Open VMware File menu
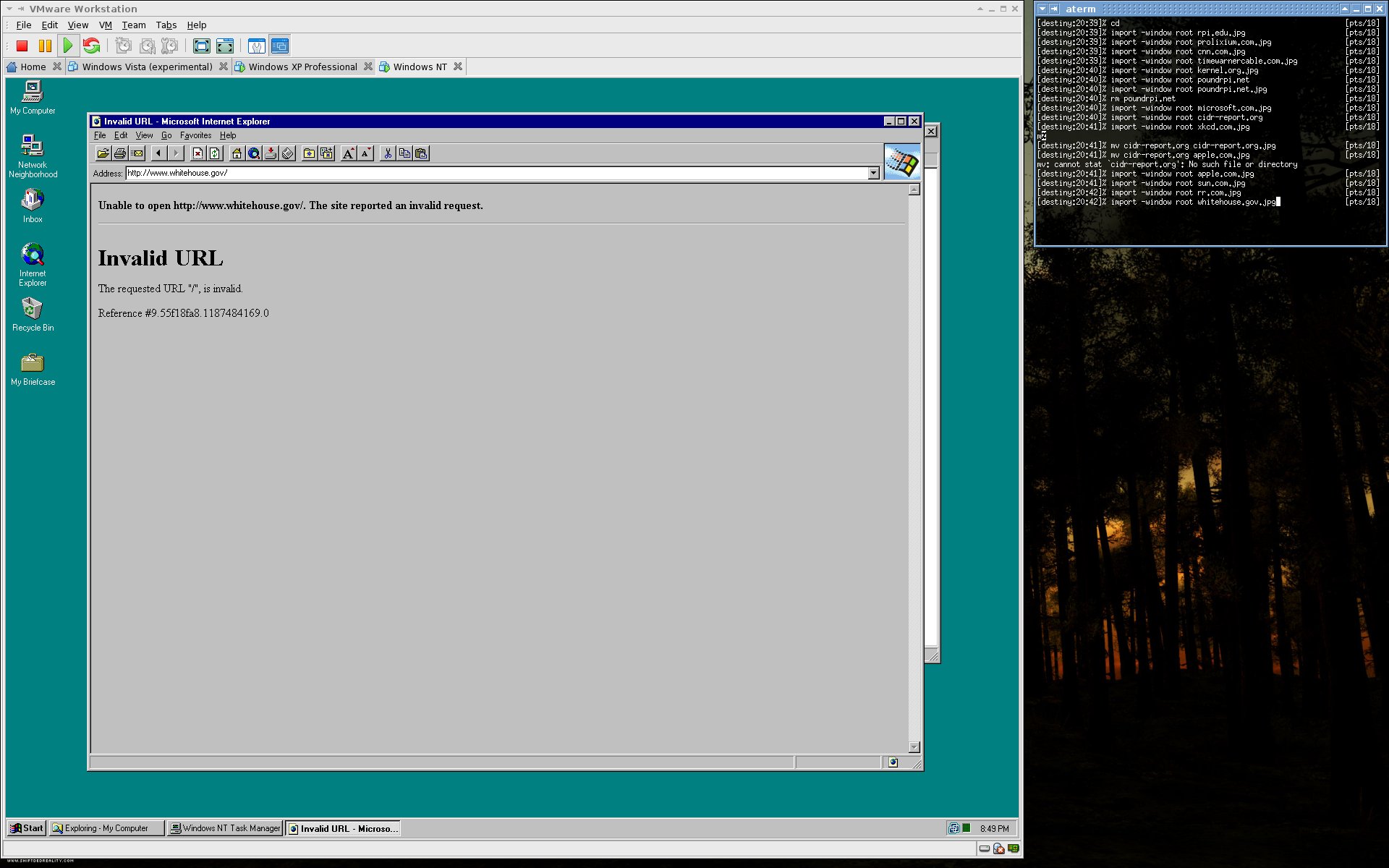Viewport: 1389px width, 868px height. pyautogui.click(x=24, y=25)
